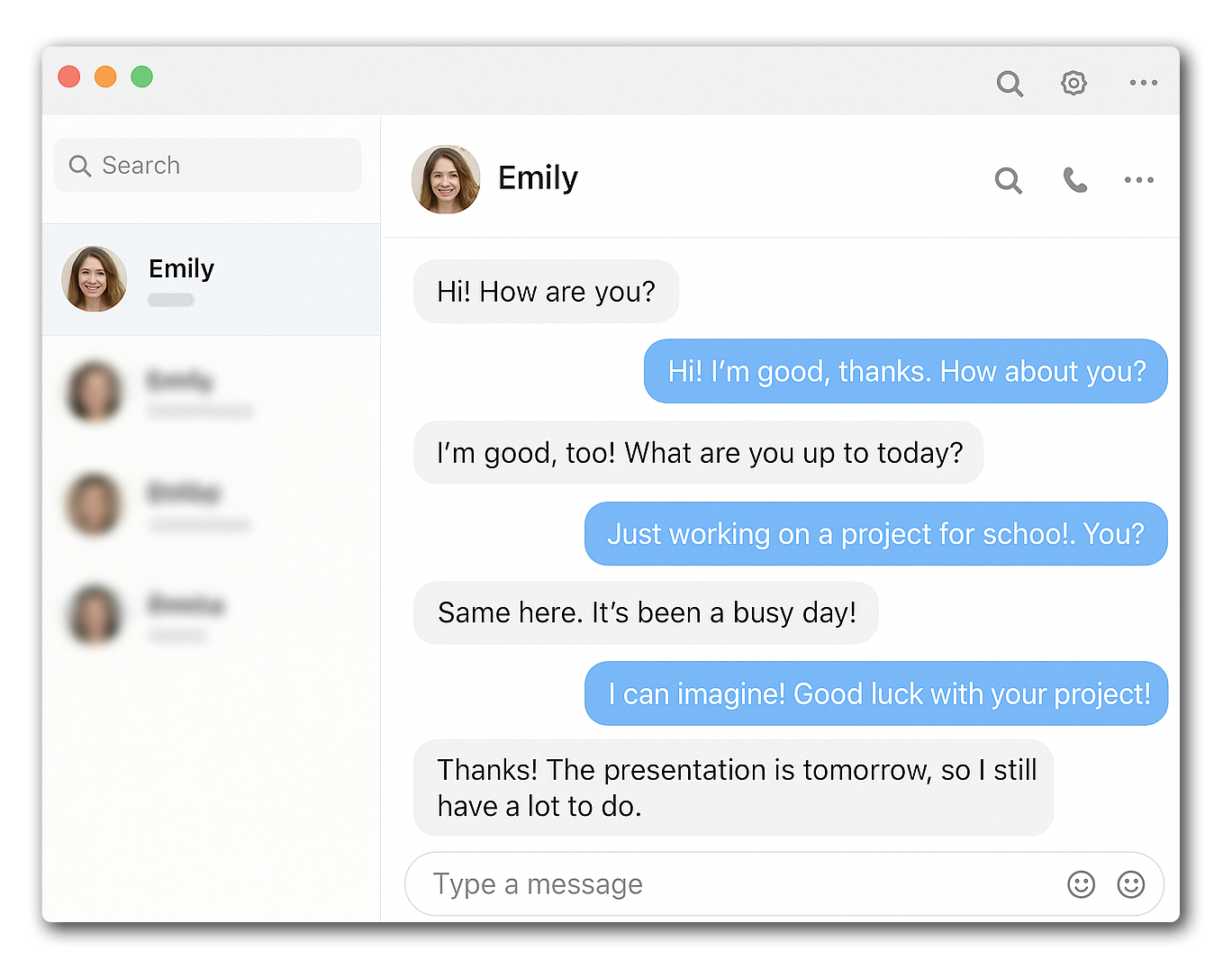Viewport: 1232px width, 960px height.
Task: Click Emily's name in the chat header
Action: [x=538, y=178]
